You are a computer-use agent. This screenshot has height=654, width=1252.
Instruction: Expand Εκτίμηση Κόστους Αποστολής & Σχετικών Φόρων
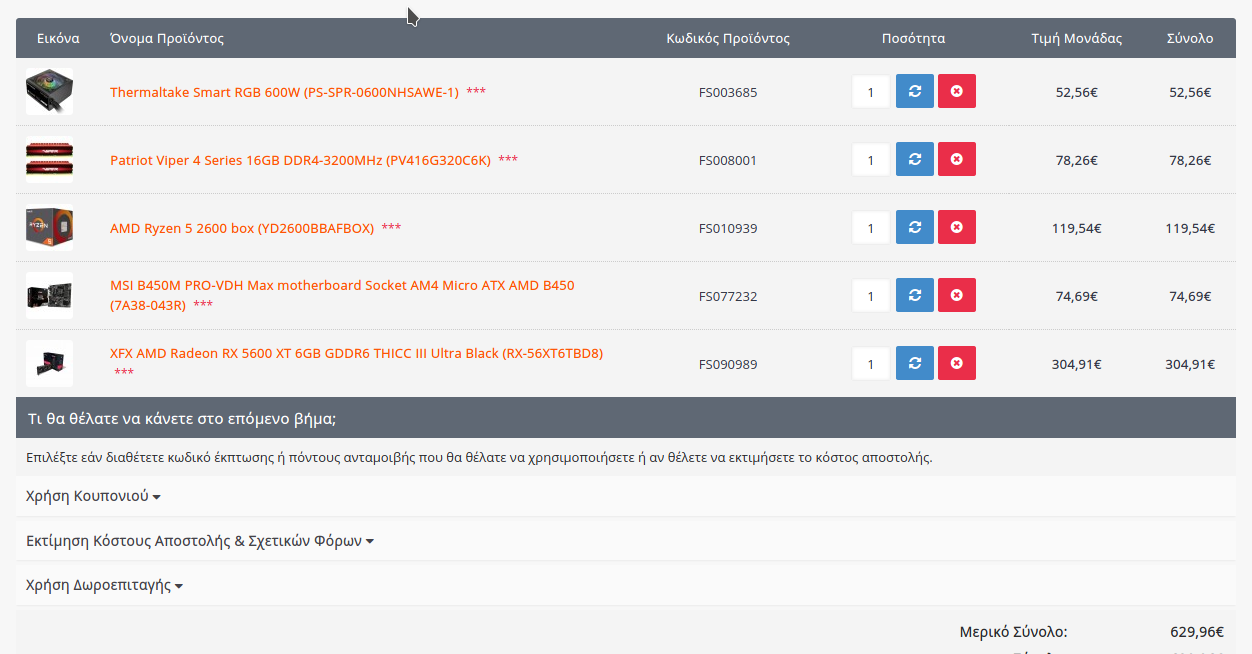point(200,541)
